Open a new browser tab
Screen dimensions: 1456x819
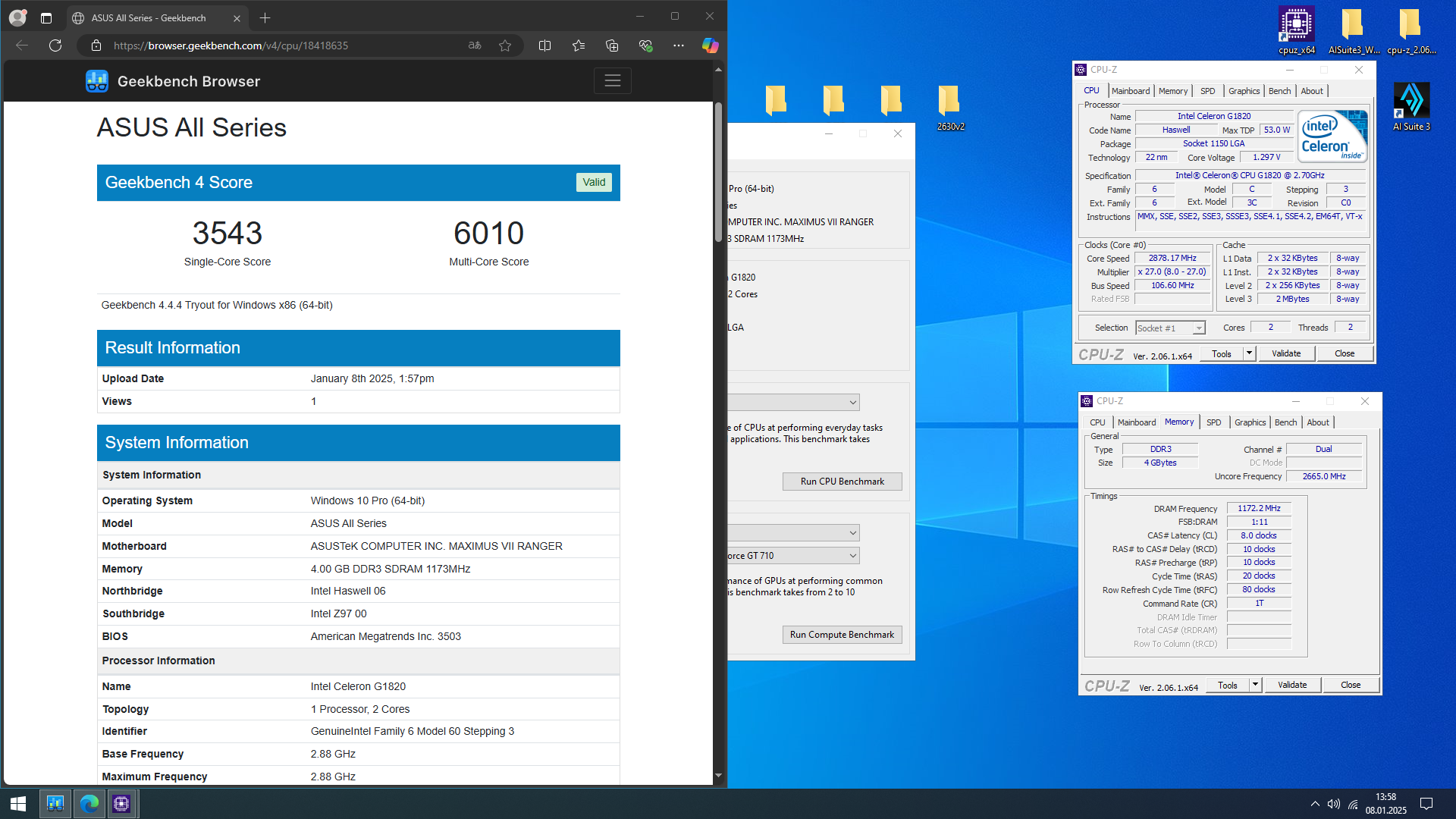click(x=265, y=17)
